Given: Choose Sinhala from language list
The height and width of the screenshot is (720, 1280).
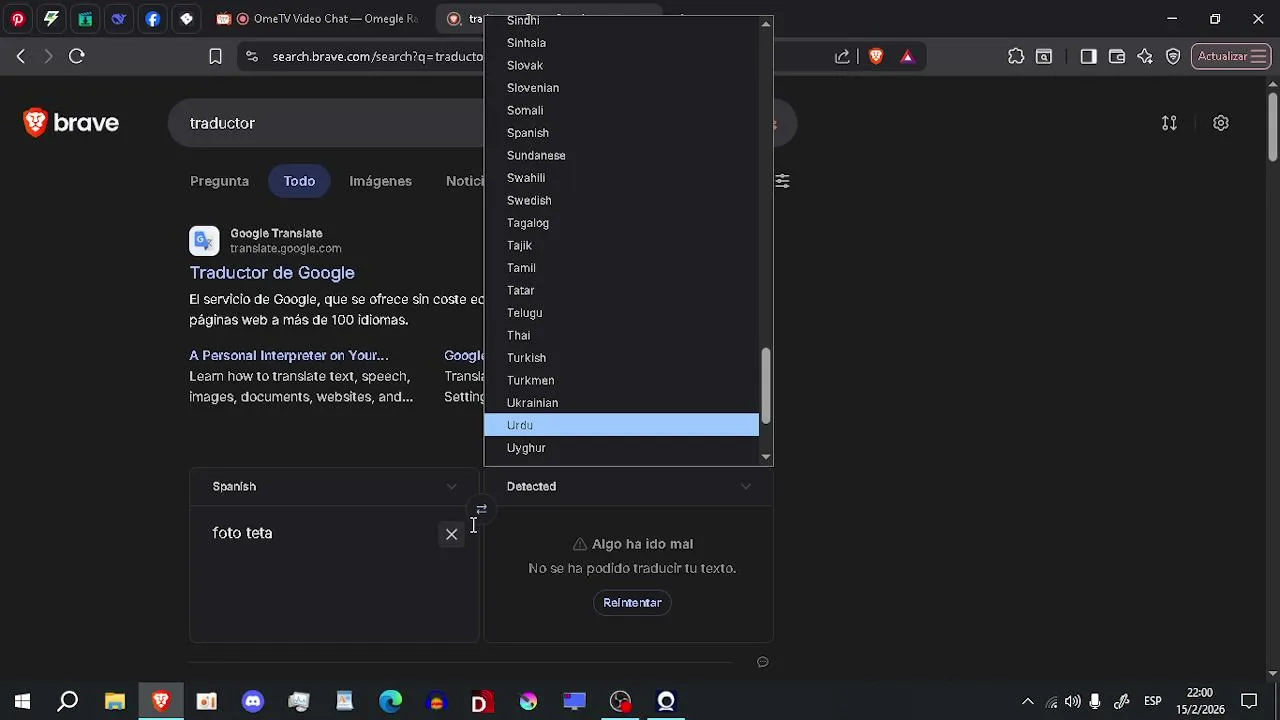Looking at the screenshot, I should 621,43.
